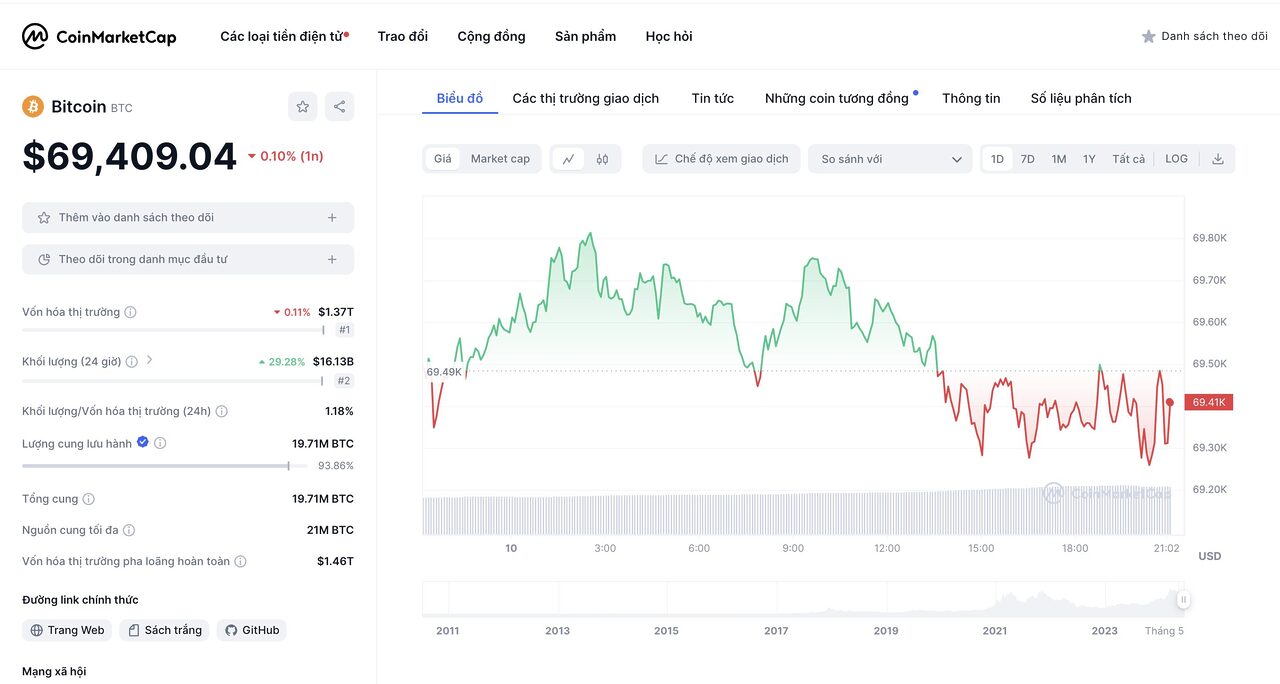The image size is (1280, 684).
Task: Select the 1D time range
Action: (997, 159)
